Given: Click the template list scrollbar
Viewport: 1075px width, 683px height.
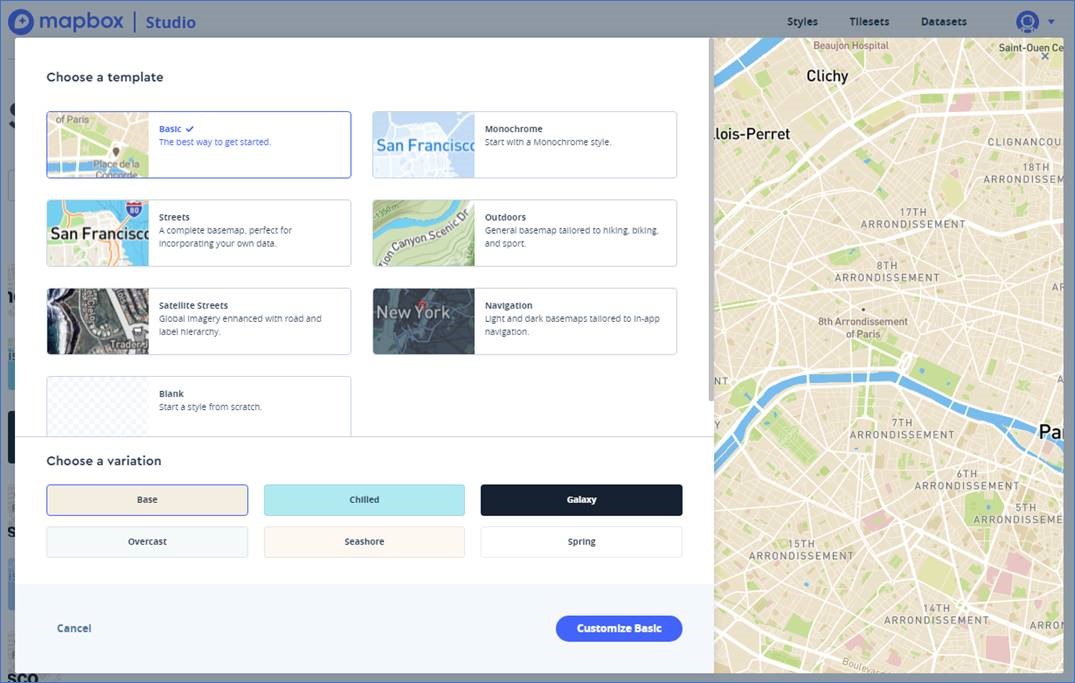Looking at the screenshot, I should [x=711, y=219].
